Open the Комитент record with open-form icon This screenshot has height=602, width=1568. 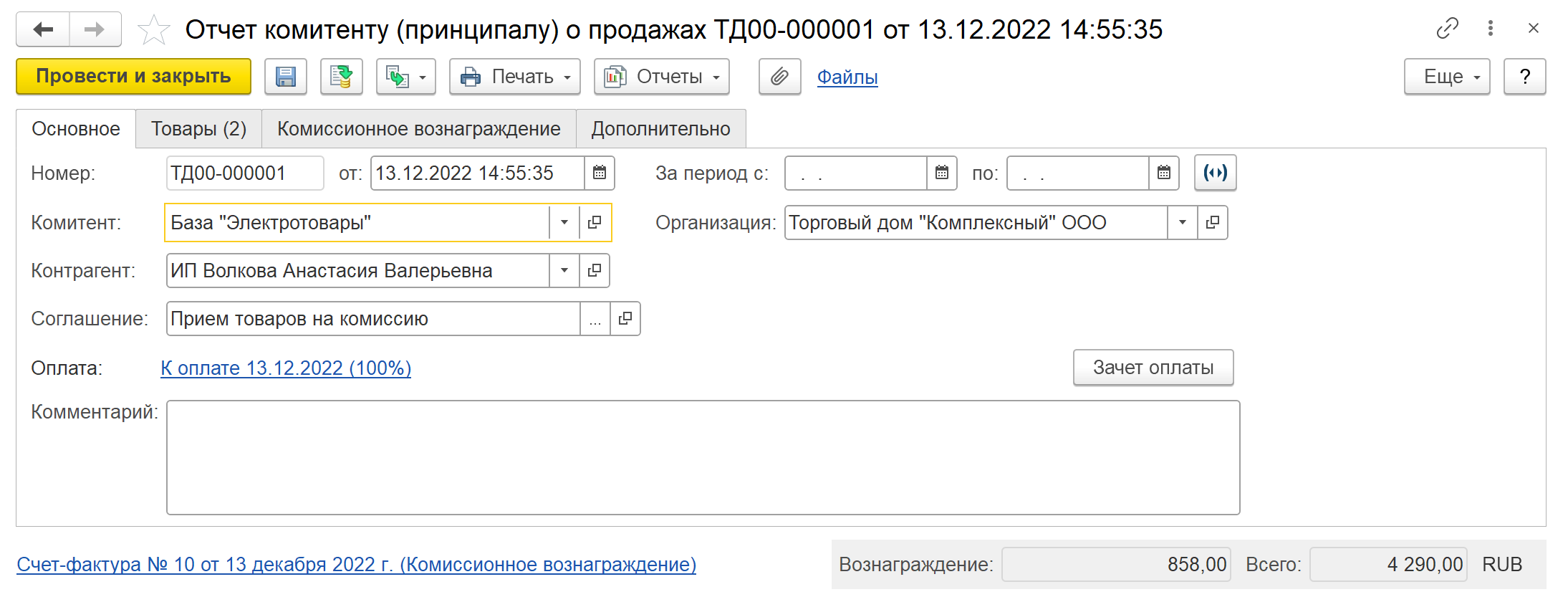click(595, 222)
